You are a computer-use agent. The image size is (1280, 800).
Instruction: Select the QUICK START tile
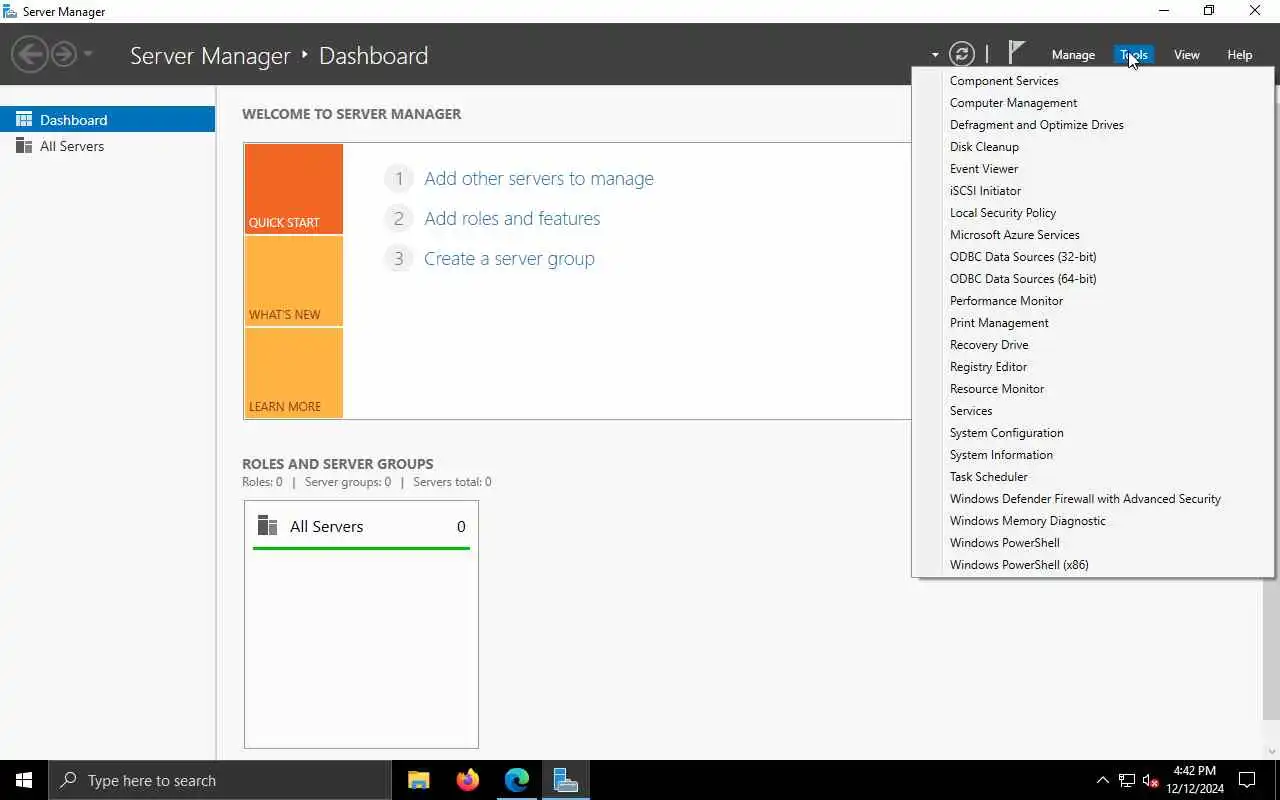coord(294,189)
